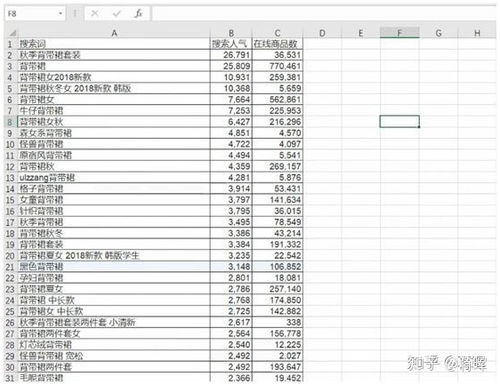Image resolution: width=500 pixels, height=385 pixels.
Task: Click cell 背带裙秋冬女 2018新款 韩版
Action: tap(114, 88)
